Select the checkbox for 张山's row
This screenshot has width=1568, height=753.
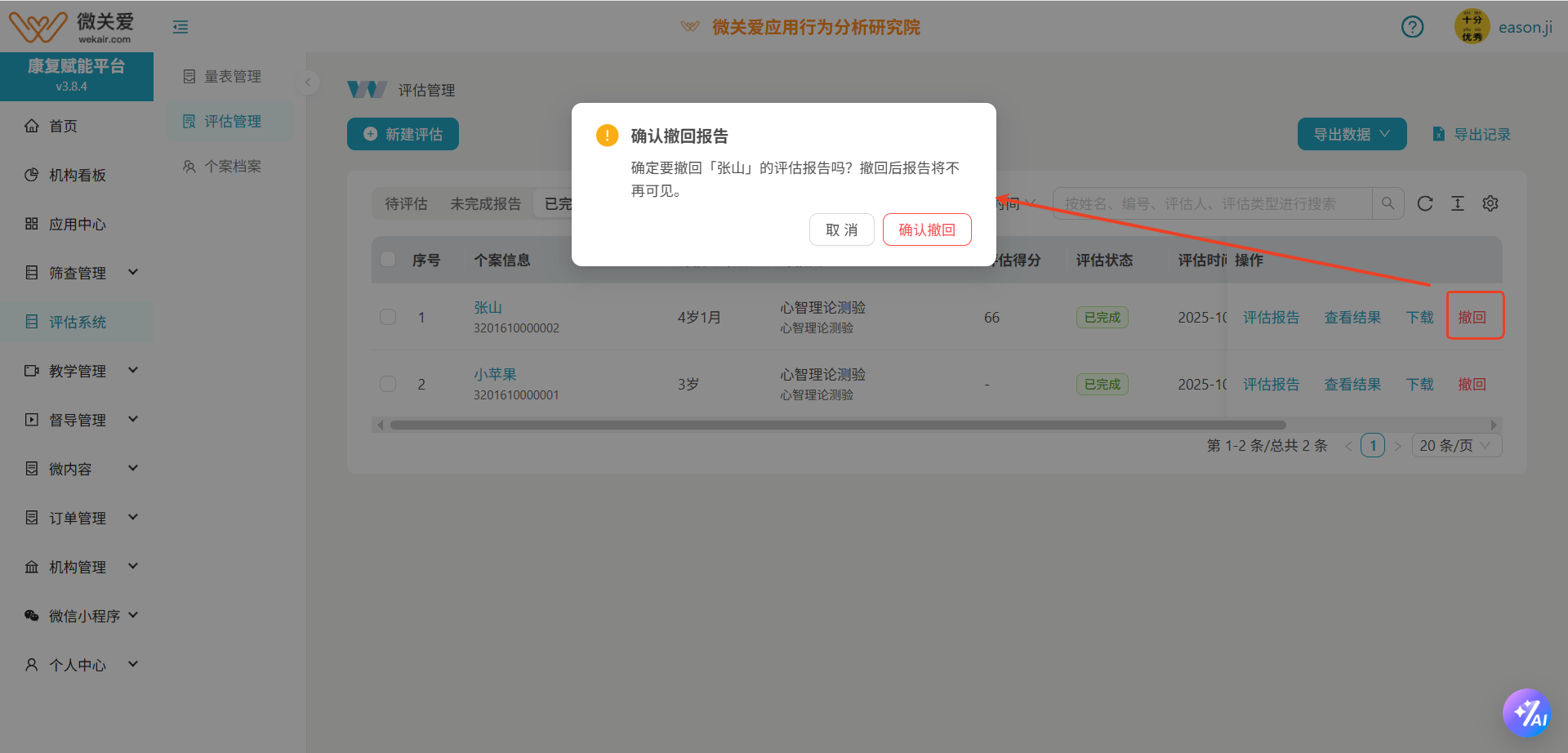click(x=388, y=316)
